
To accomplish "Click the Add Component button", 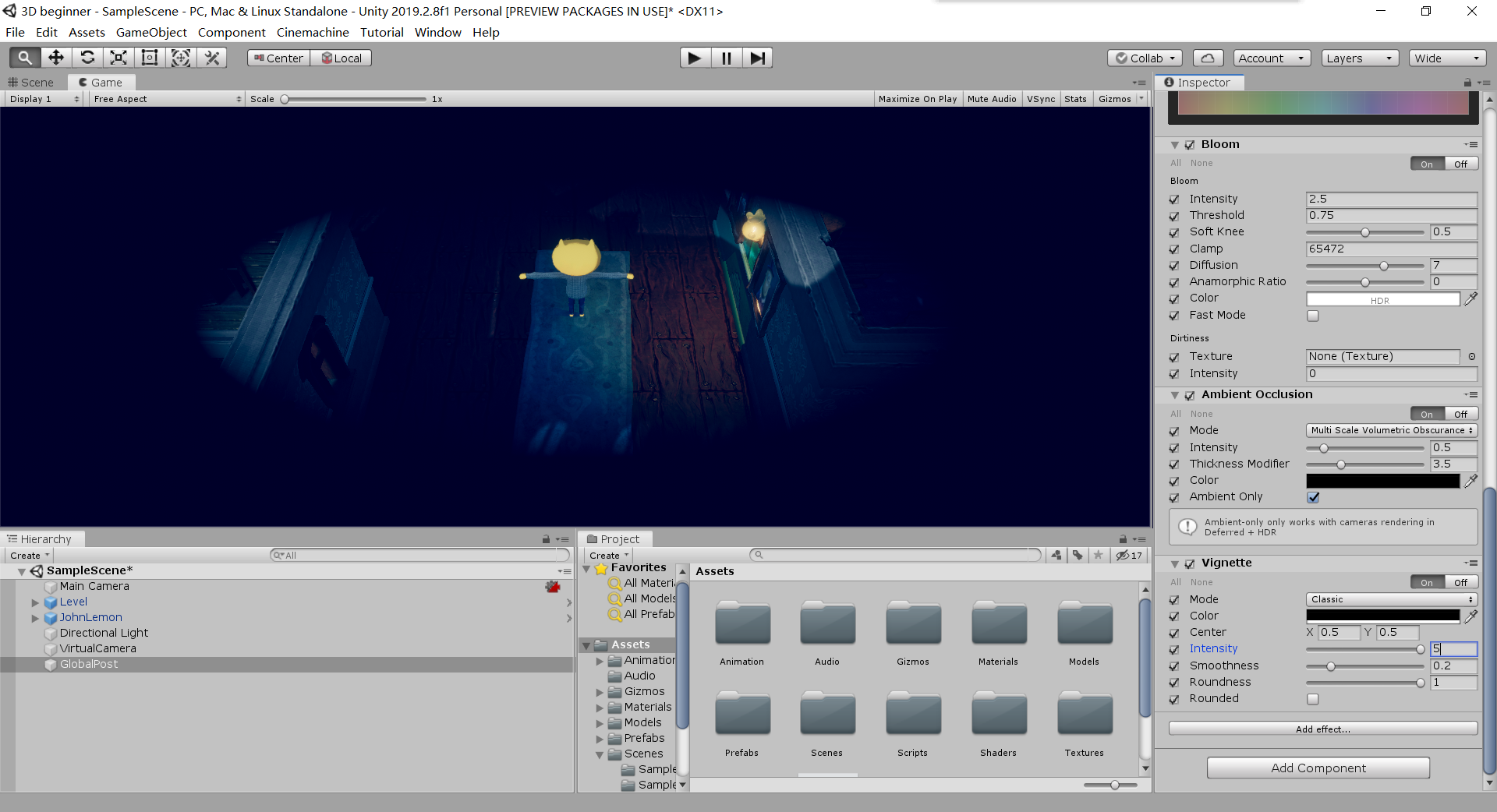I will point(1318,768).
